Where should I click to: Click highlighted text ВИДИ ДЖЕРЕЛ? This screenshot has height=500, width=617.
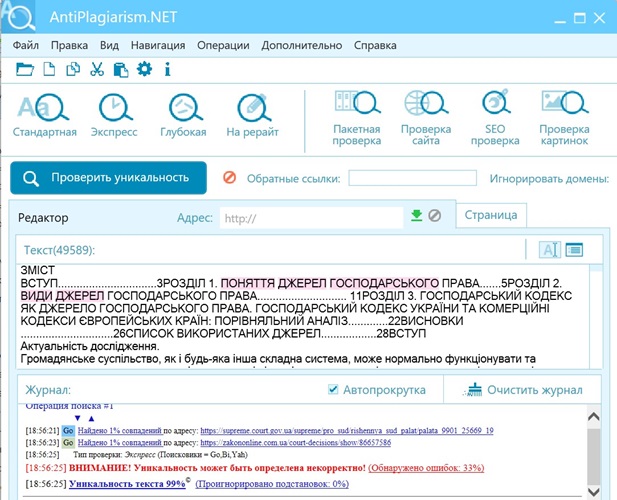62,295
